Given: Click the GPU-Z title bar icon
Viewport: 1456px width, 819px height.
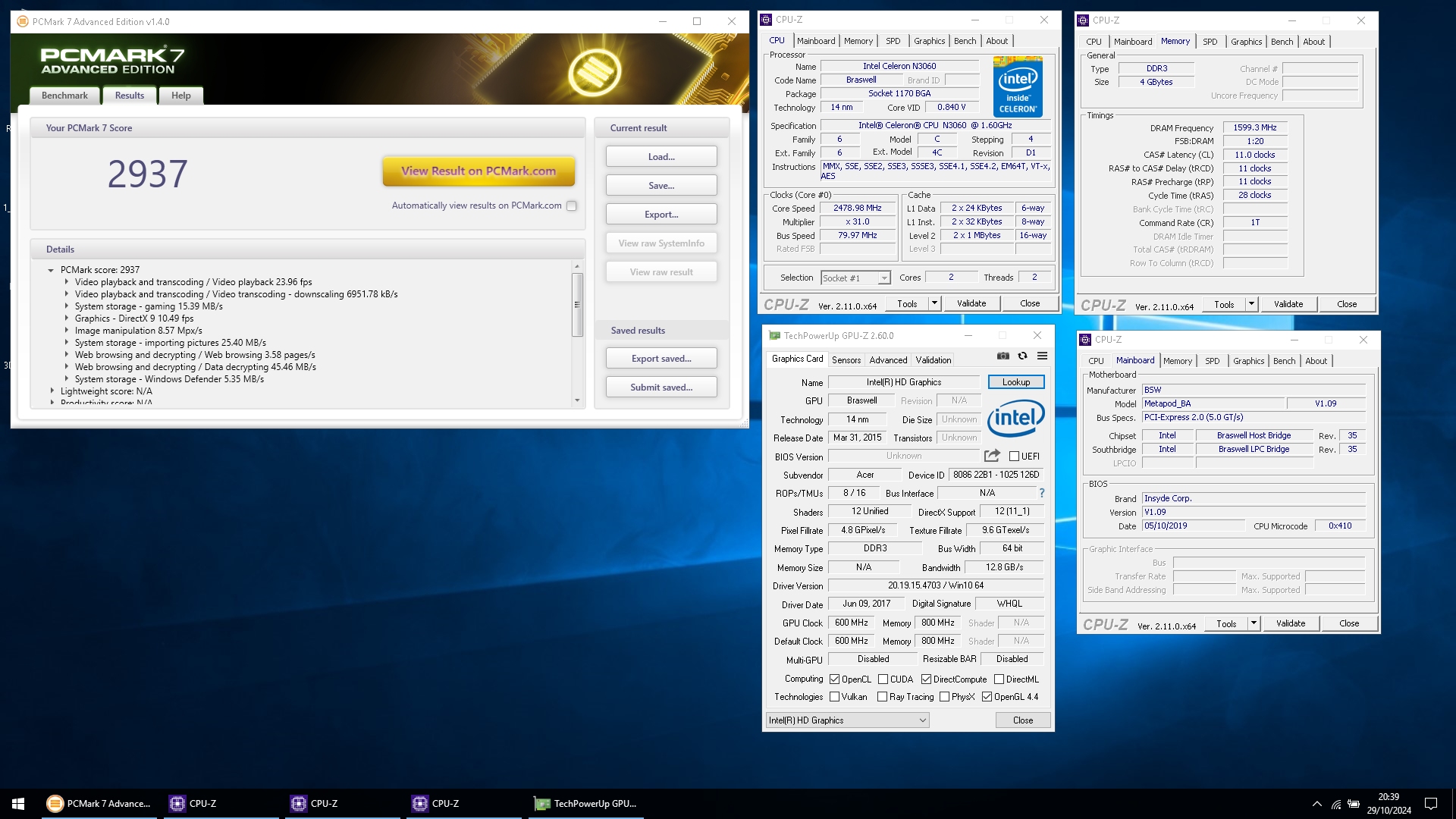Looking at the screenshot, I should coord(774,335).
